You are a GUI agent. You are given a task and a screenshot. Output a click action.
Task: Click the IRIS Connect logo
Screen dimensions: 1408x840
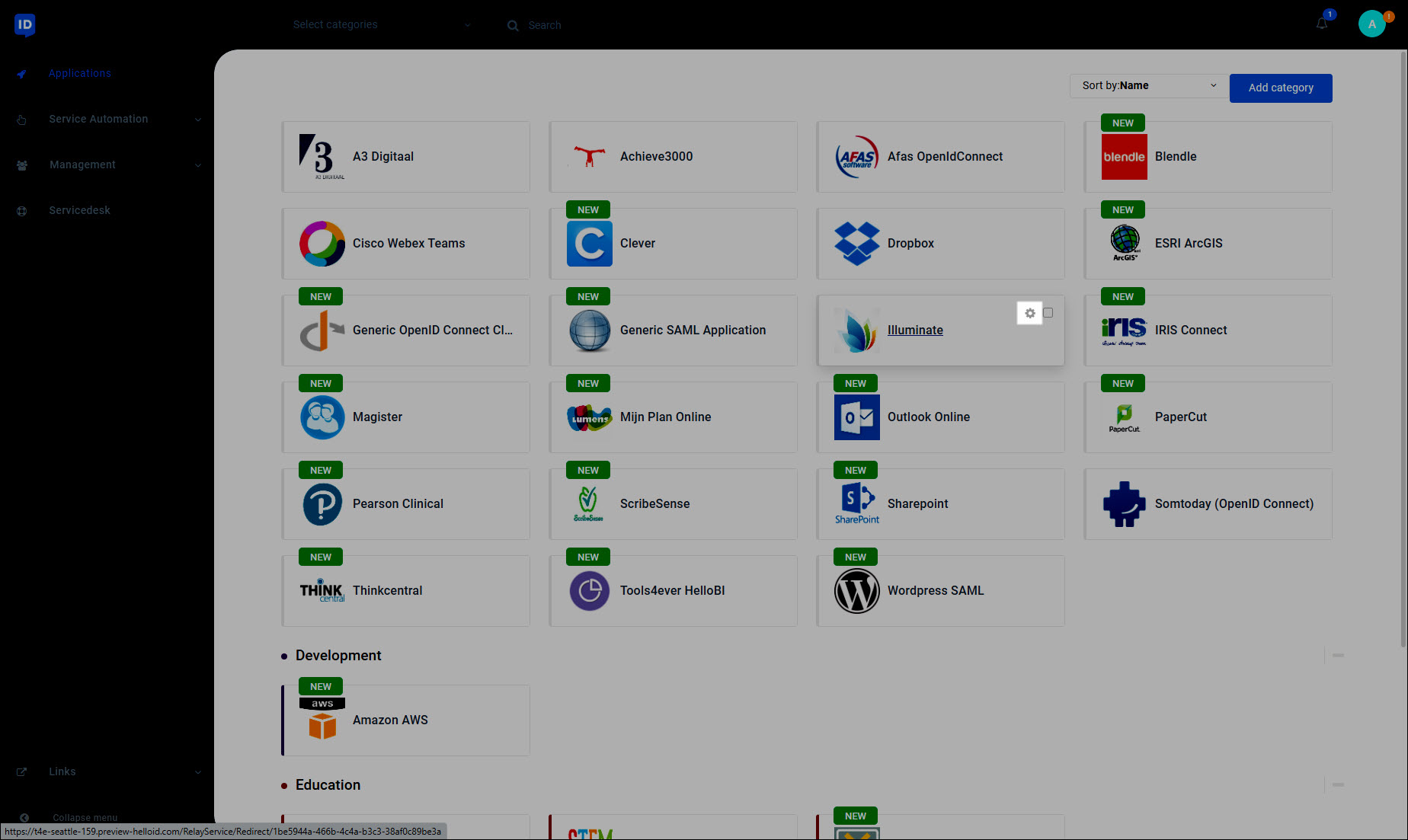(1125, 331)
